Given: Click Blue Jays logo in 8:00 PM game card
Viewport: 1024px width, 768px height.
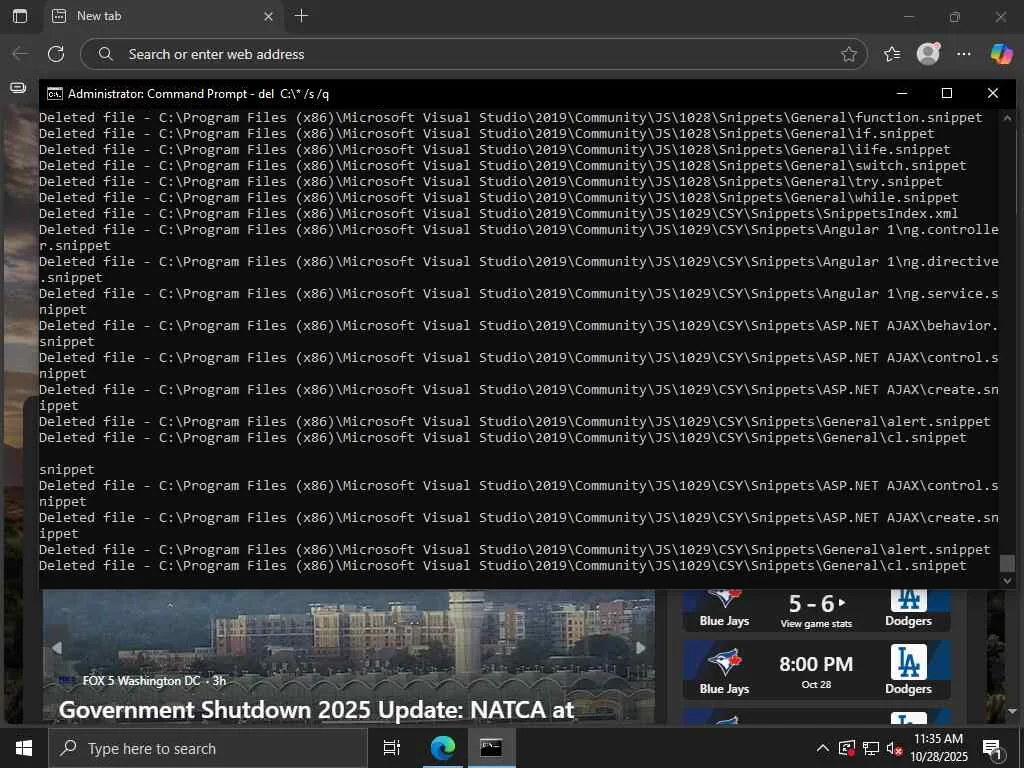Looking at the screenshot, I should coord(724,662).
